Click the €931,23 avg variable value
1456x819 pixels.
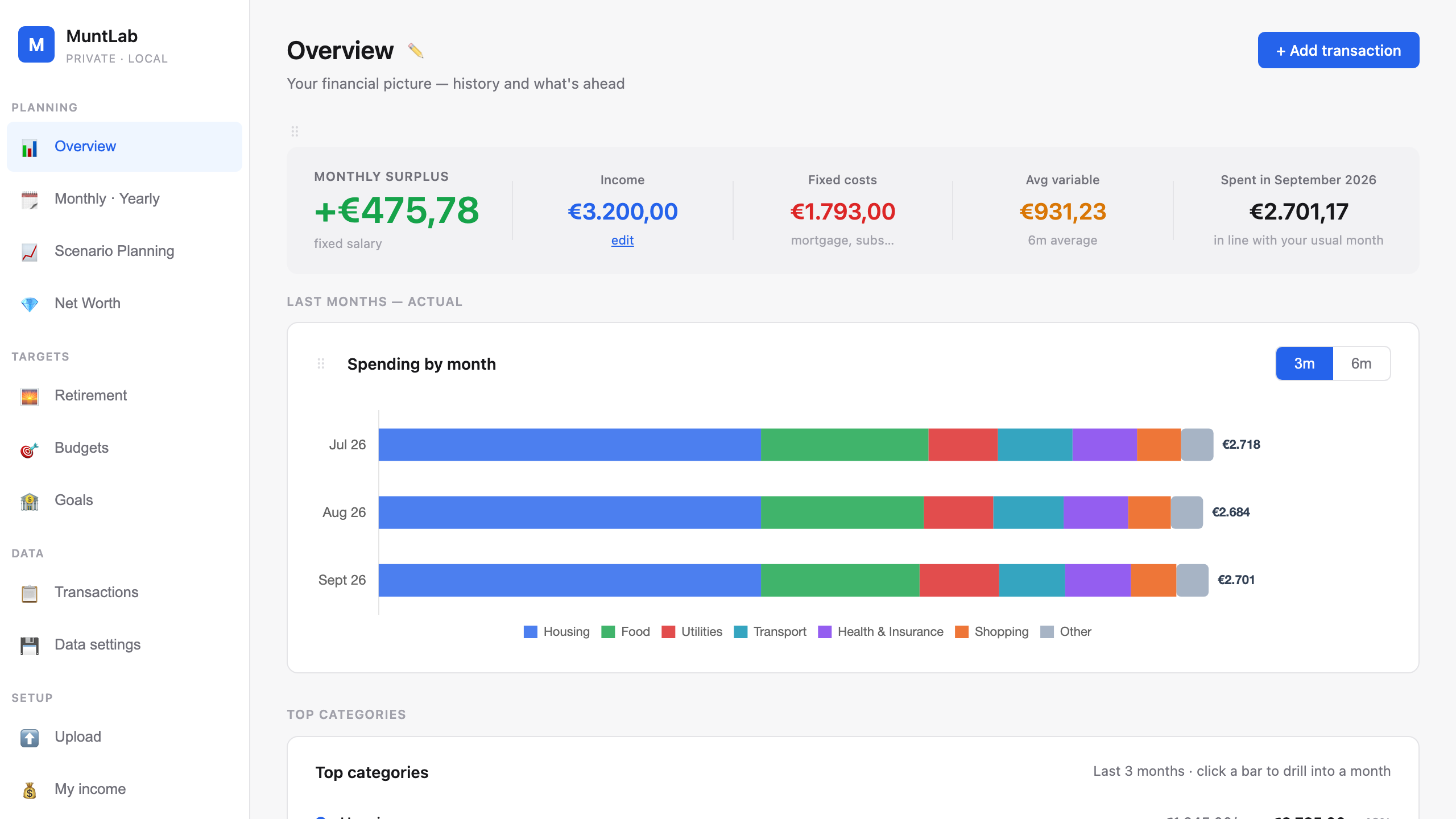coord(1062,212)
